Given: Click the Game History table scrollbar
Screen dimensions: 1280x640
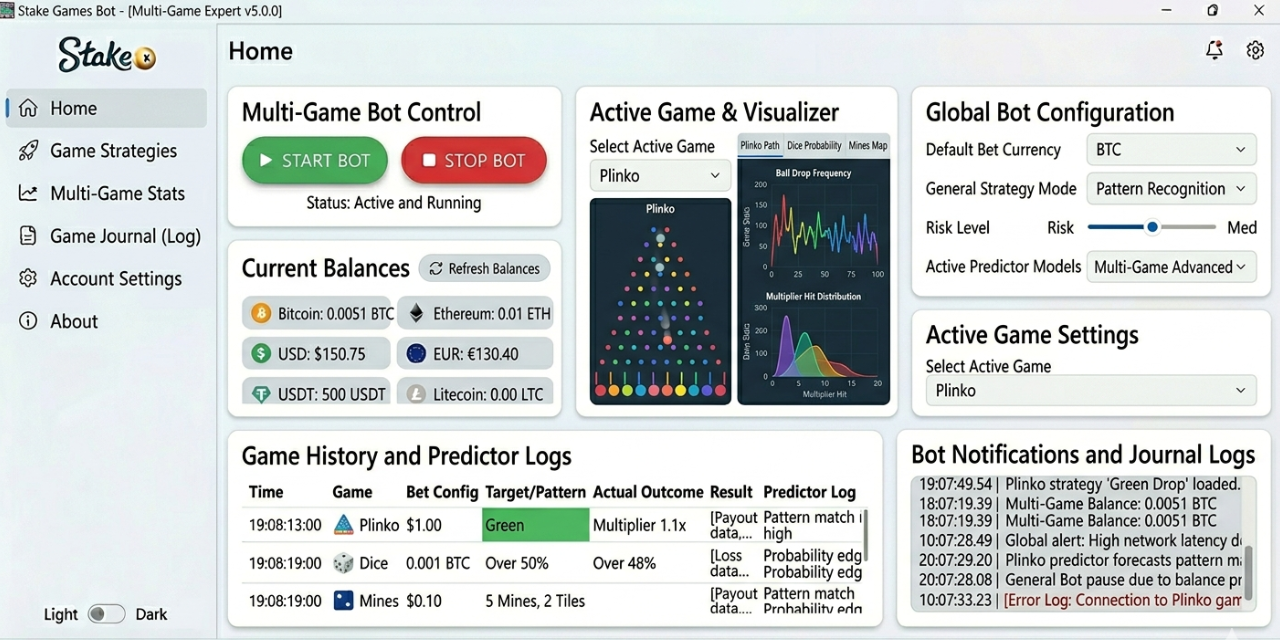Looking at the screenshot, I should (x=866, y=535).
